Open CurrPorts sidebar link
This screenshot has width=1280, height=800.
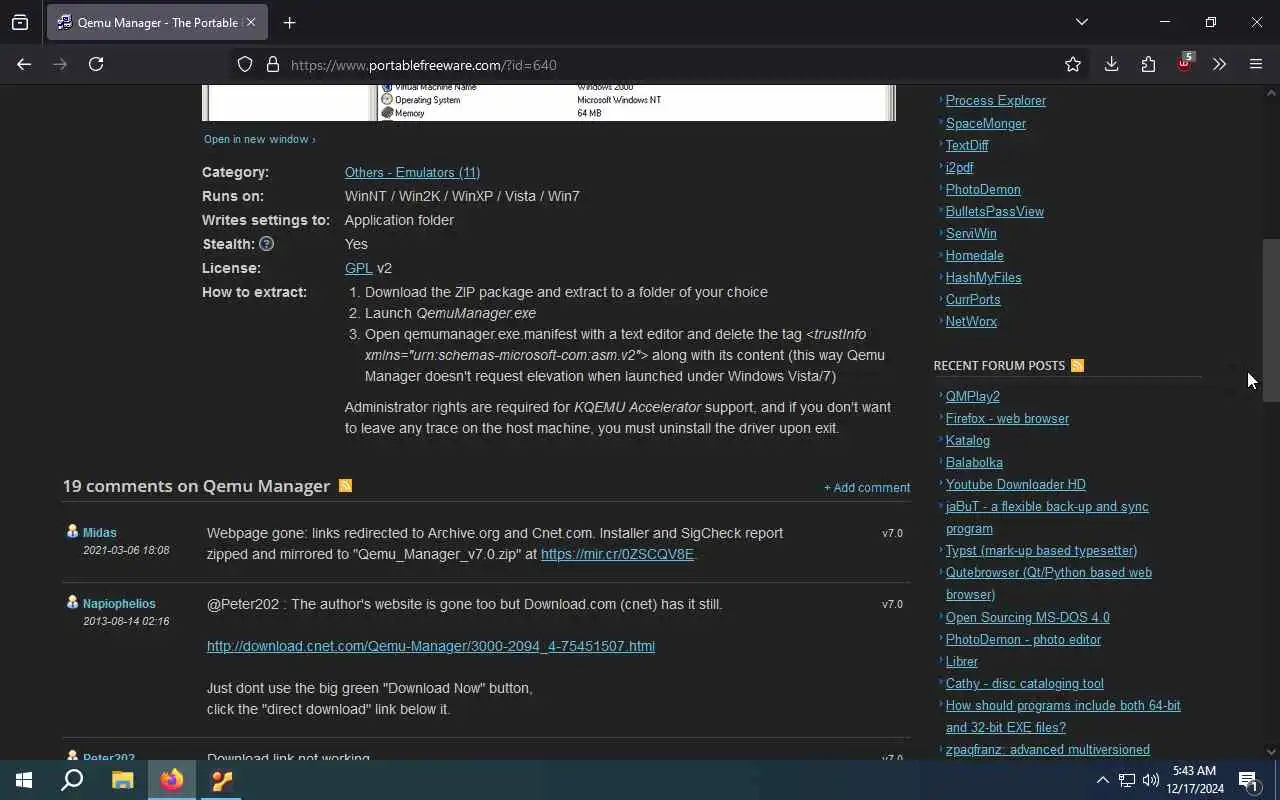pyautogui.click(x=973, y=299)
